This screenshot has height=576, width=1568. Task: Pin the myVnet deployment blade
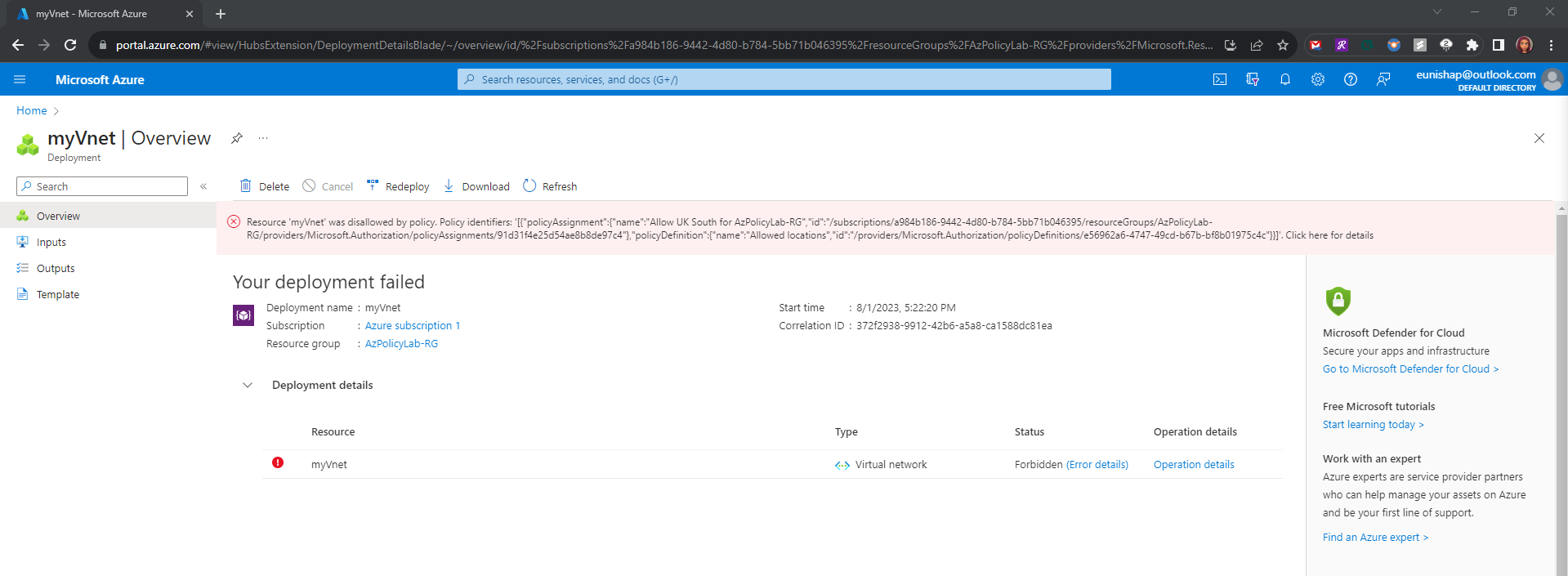(236, 138)
